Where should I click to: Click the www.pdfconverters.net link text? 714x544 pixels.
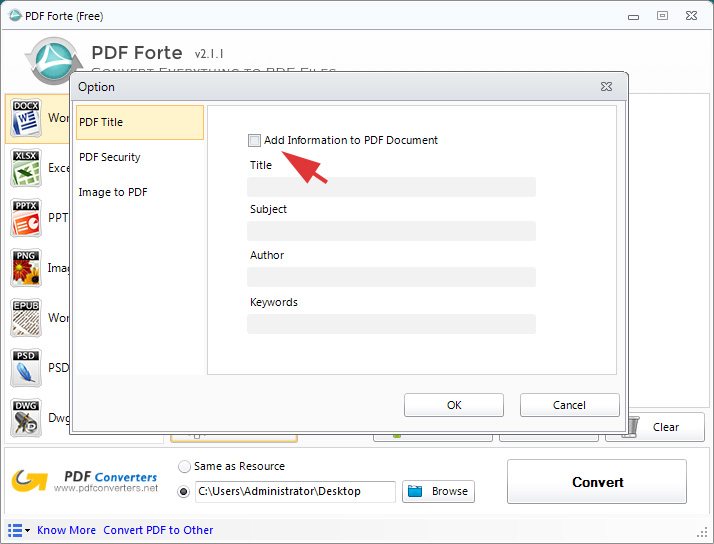pos(106,488)
